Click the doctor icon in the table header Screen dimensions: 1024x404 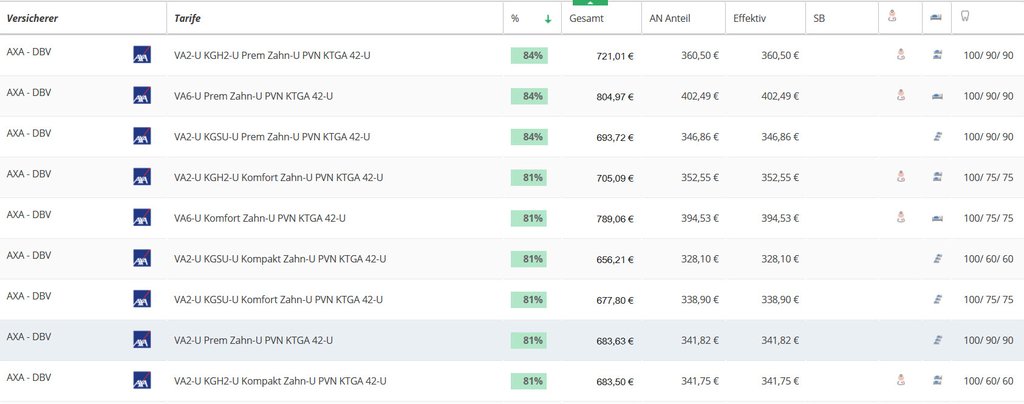point(900,17)
